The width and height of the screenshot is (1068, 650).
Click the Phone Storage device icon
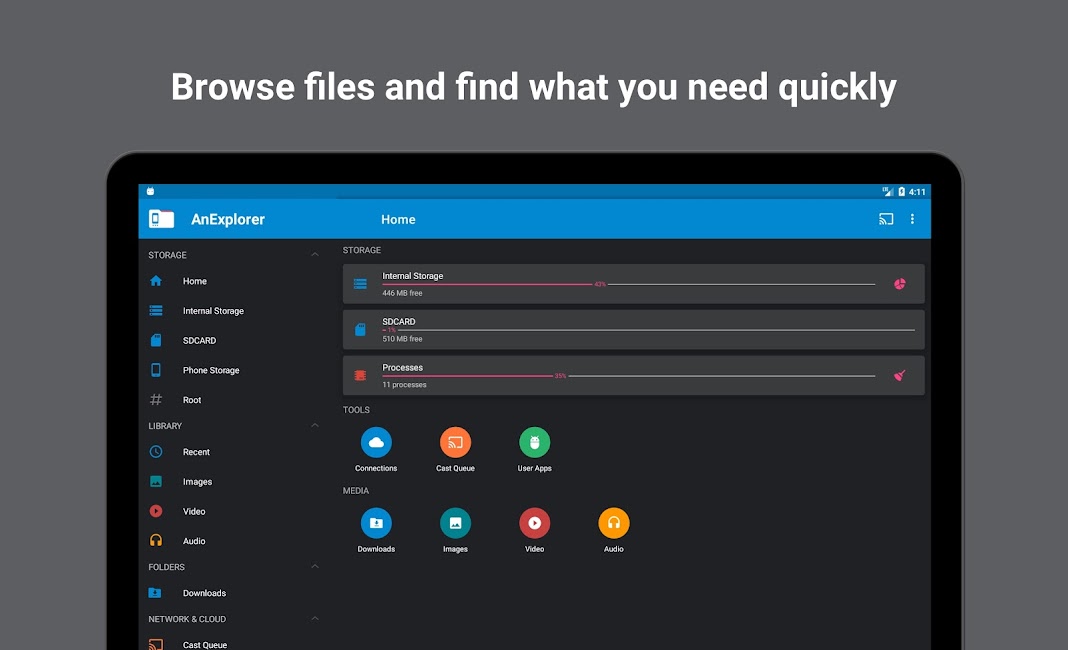pyautogui.click(x=156, y=370)
